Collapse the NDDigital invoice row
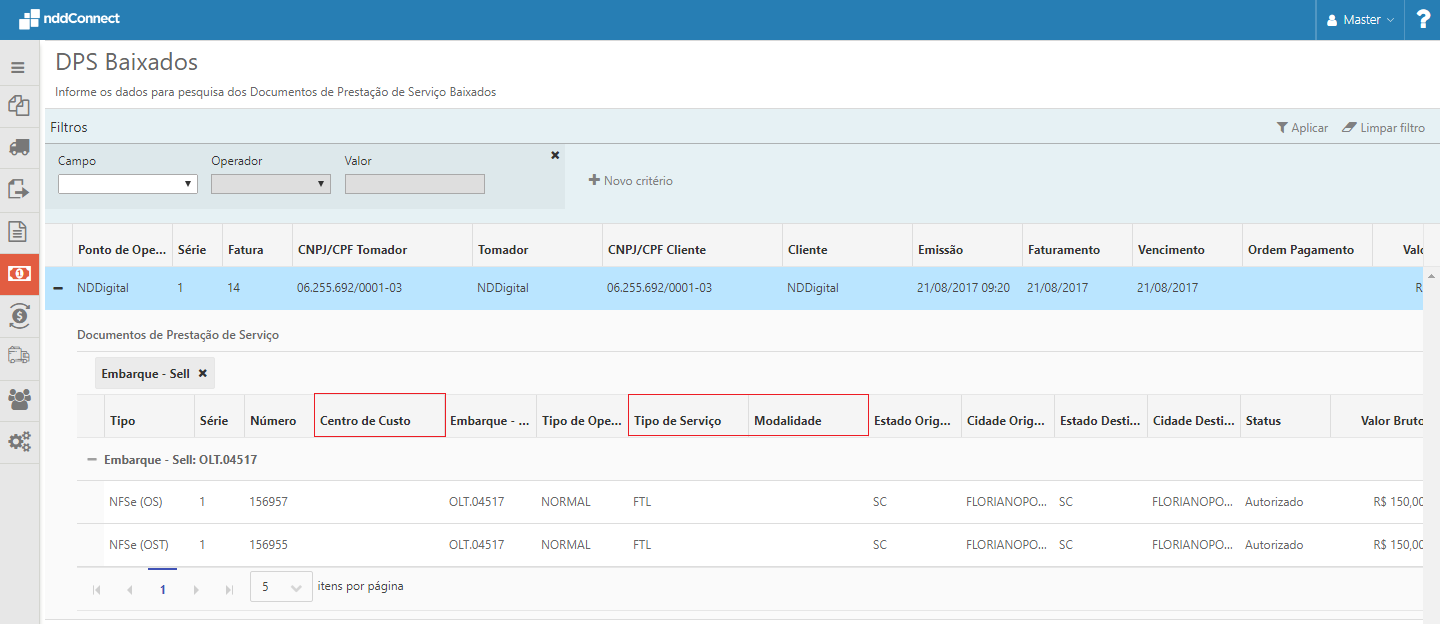 coord(58,288)
